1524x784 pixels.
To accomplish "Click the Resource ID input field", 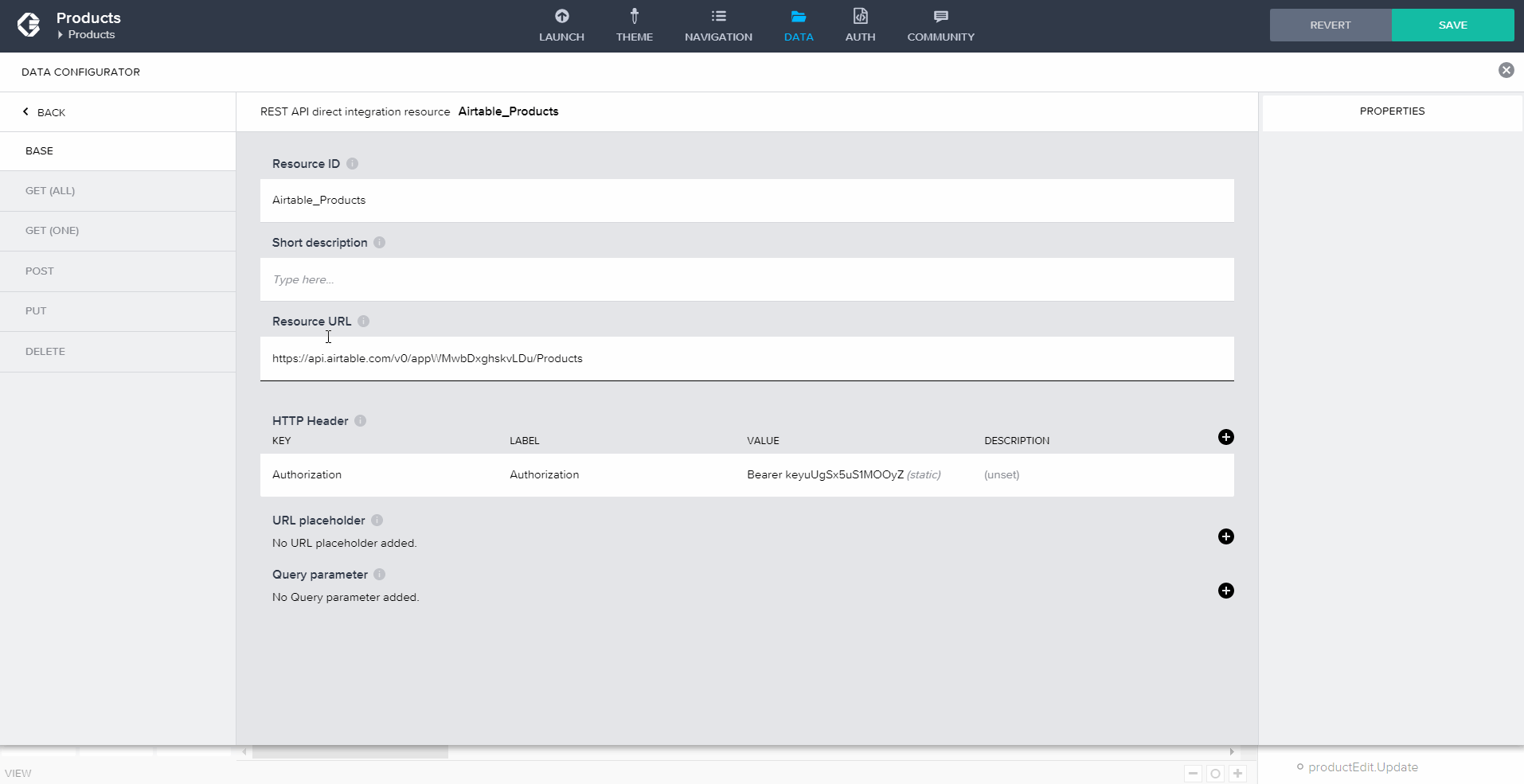I will point(747,201).
